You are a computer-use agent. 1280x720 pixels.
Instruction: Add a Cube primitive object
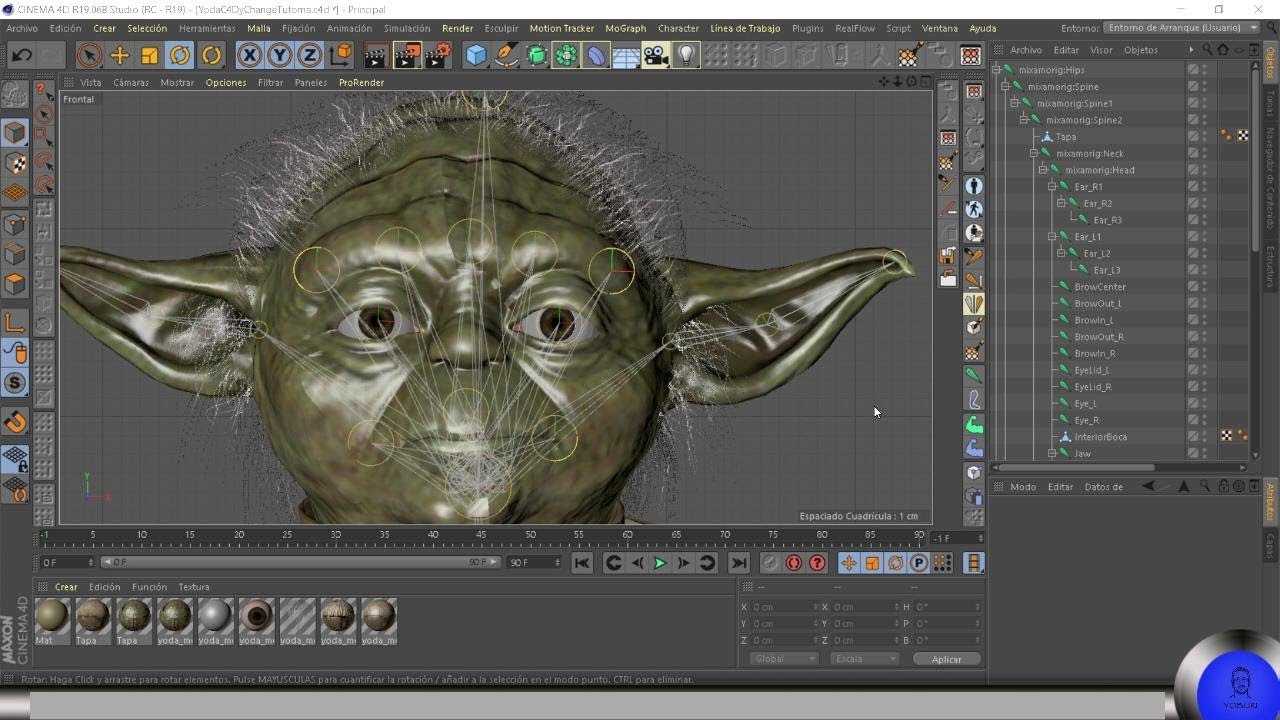[x=476, y=55]
